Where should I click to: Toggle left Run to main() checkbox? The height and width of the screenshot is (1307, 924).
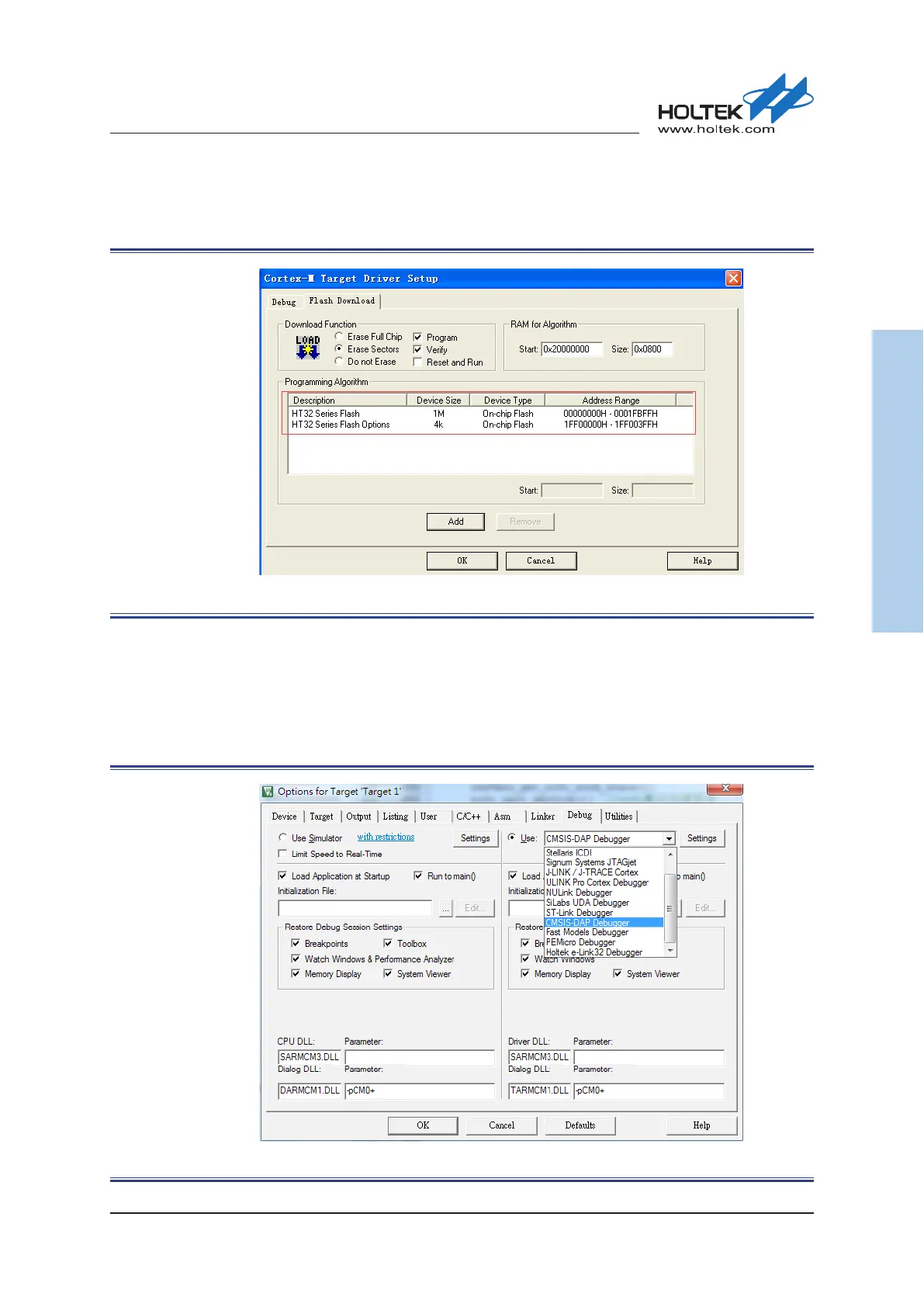point(418,875)
